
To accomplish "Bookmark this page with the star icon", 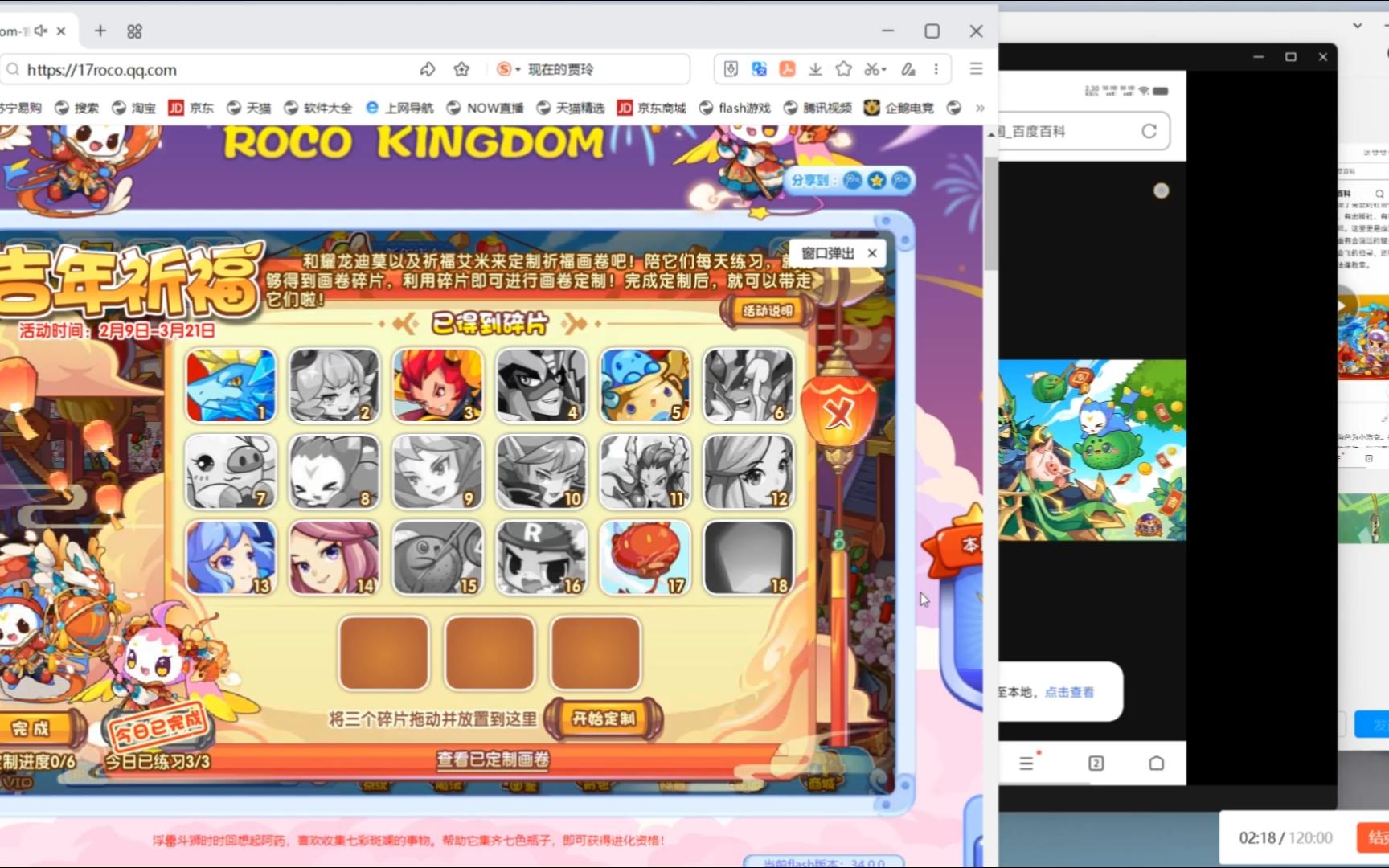I will (461, 69).
